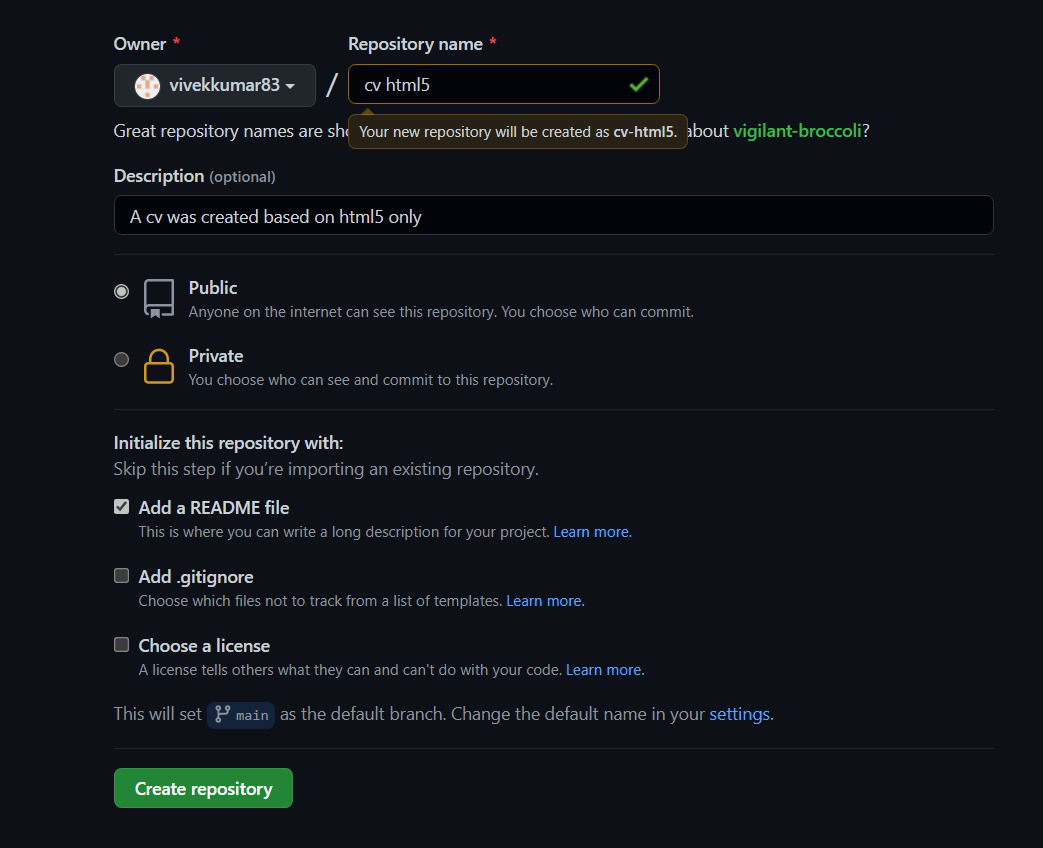Use the suggested name vigilant-broccoli
1043x848 pixels.
[797, 131]
